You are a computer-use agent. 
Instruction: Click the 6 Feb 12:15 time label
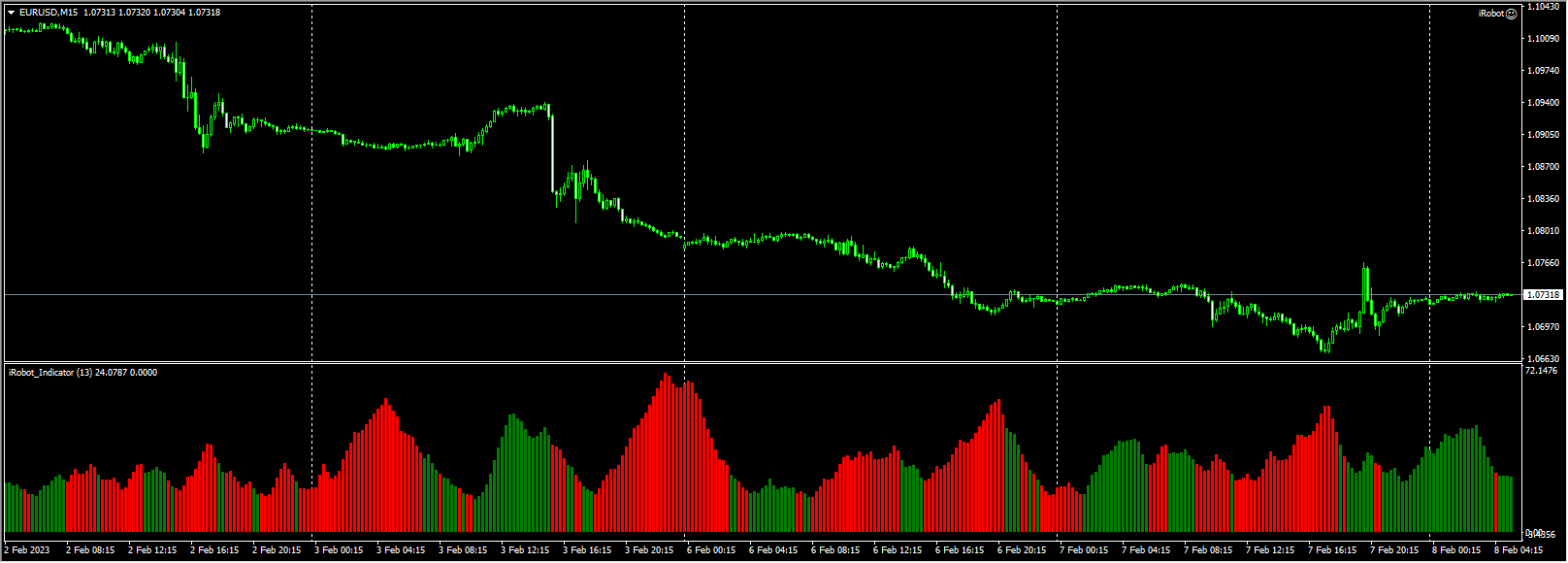pos(898,550)
